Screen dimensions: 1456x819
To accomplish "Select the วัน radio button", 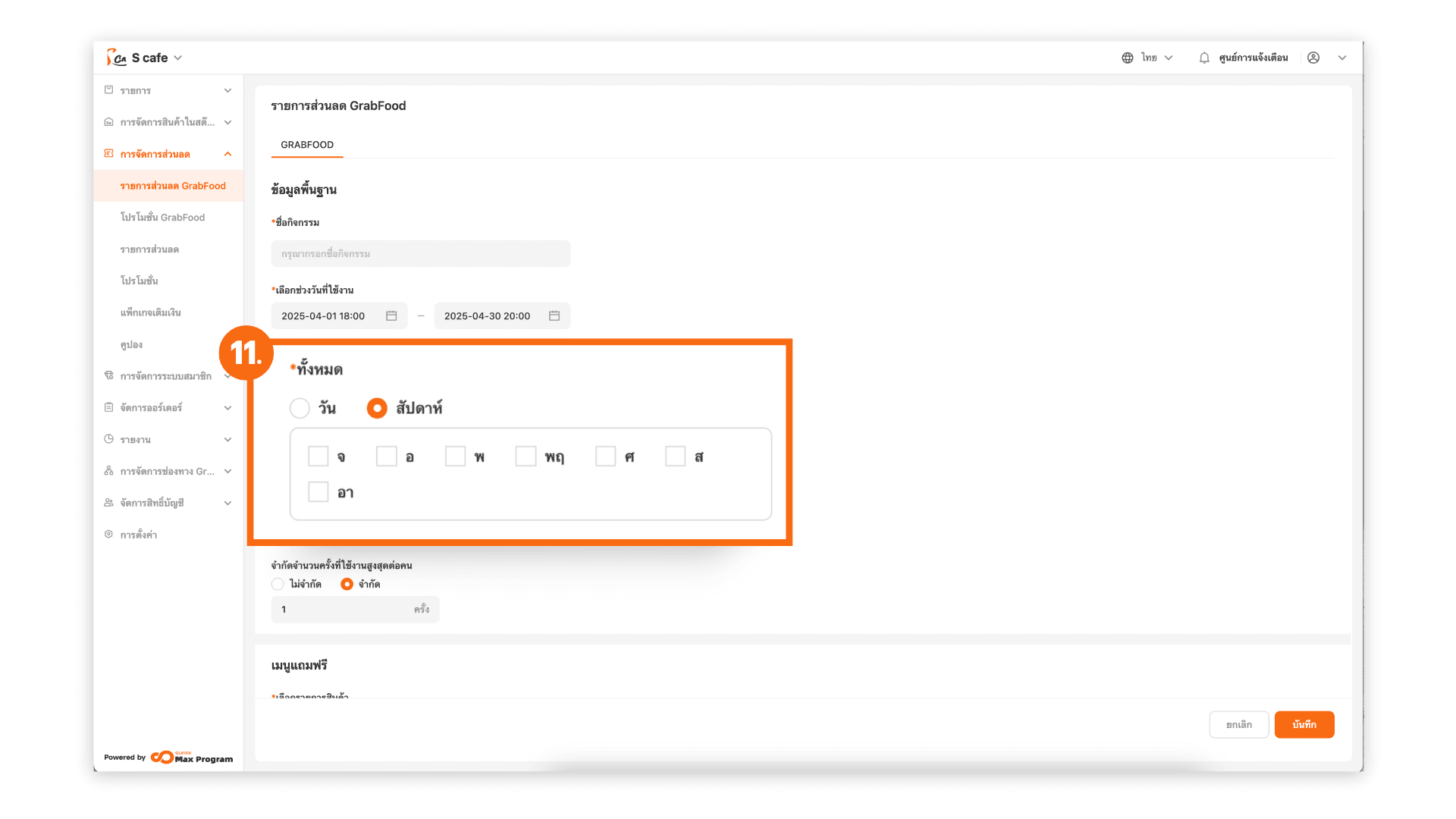I will [x=300, y=408].
